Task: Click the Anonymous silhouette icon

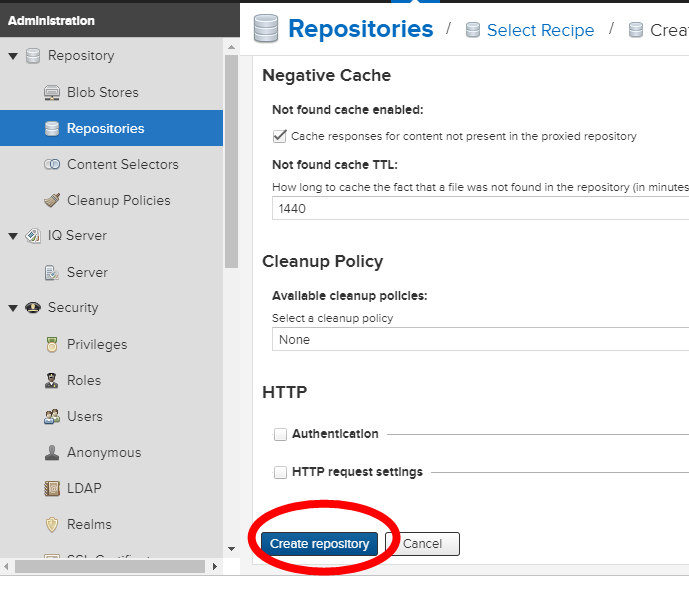Action: click(52, 453)
